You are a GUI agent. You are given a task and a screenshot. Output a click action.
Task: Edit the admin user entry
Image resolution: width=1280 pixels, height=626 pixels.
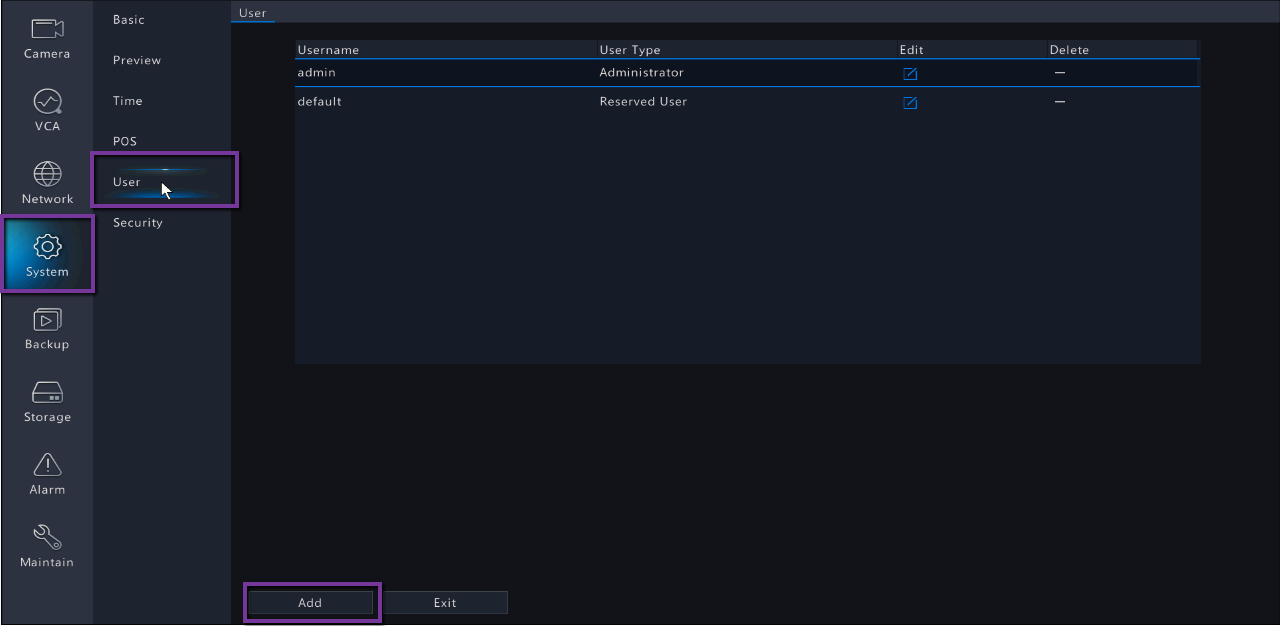click(910, 73)
